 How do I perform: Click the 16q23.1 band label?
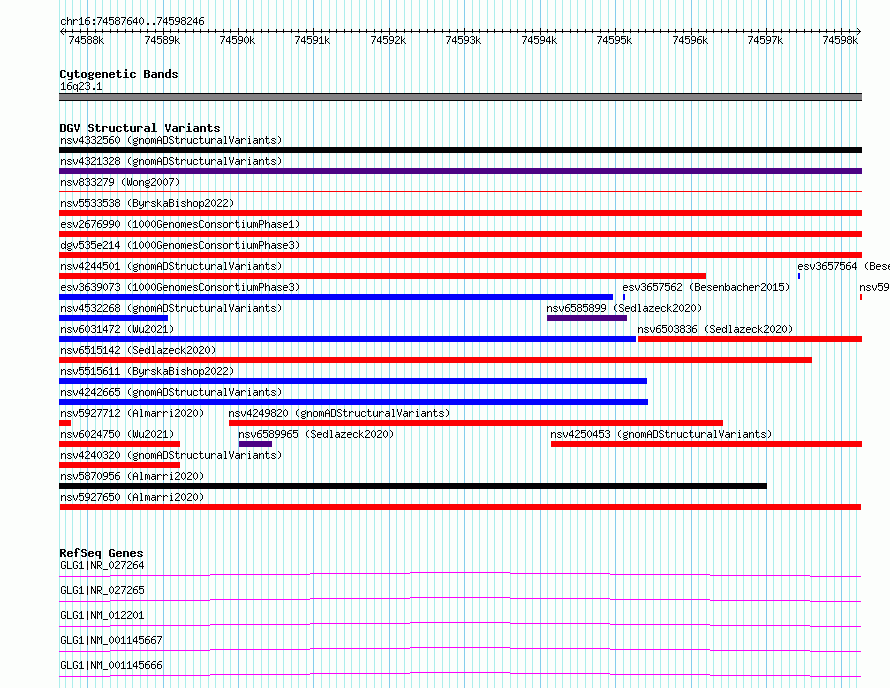[x=81, y=86]
